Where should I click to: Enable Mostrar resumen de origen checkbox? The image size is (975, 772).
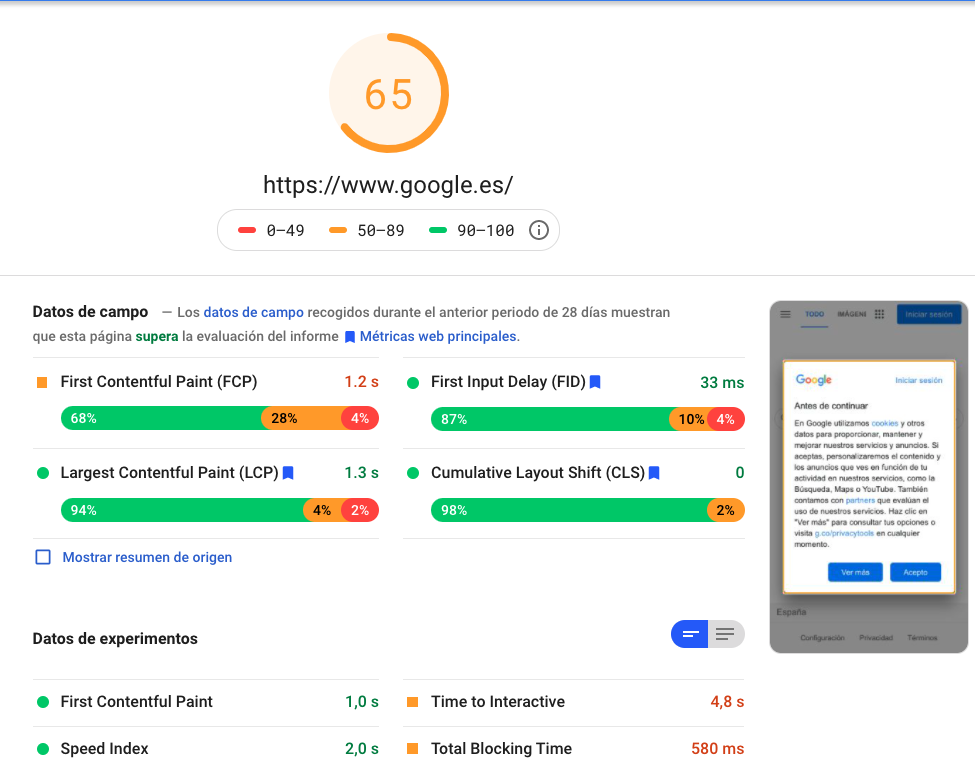tap(43, 557)
